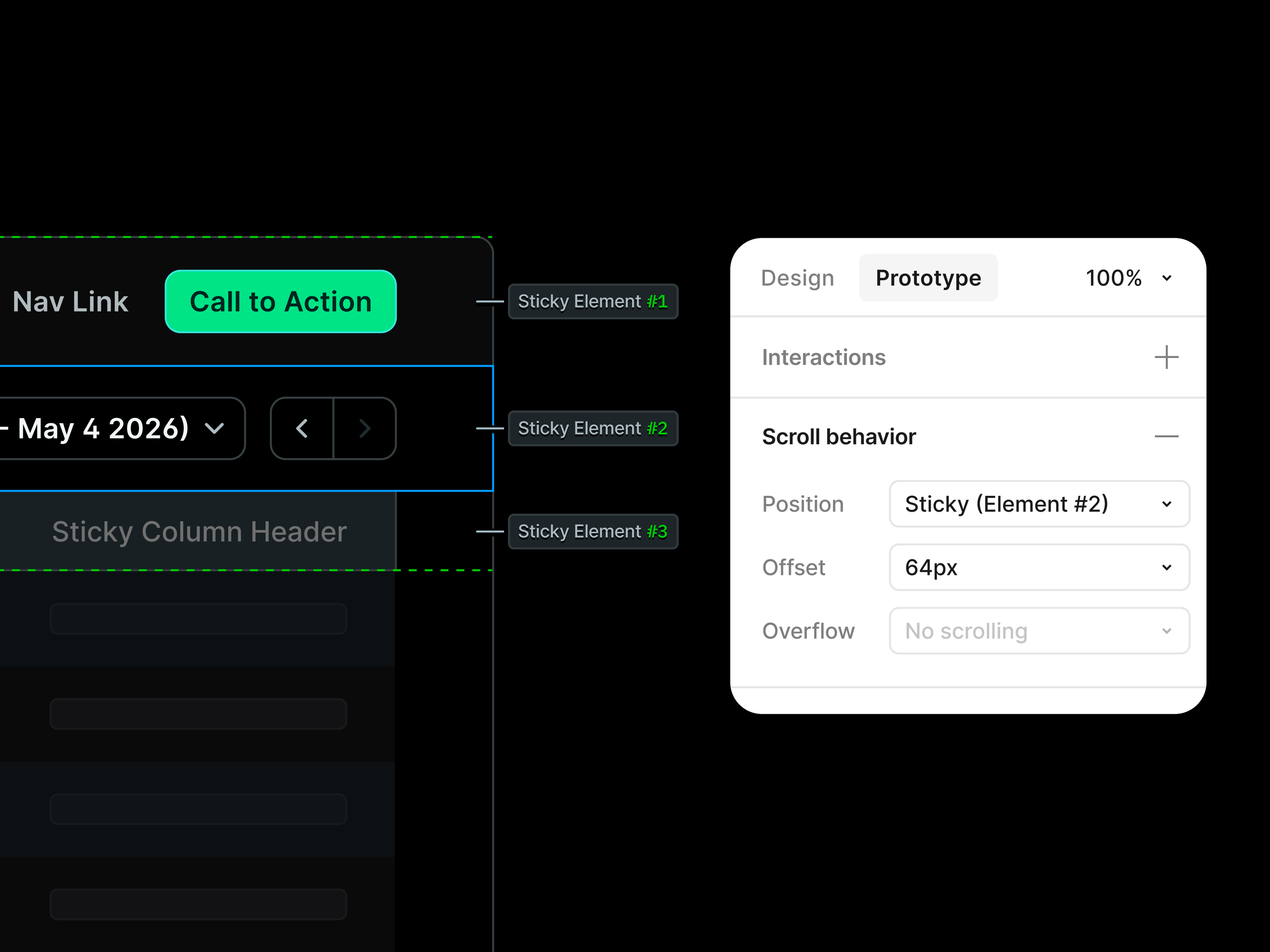The width and height of the screenshot is (1270, 952).
Task: Open the Position dropdown showing Sticky (Element #2)
Action: tap(1039, 504)
